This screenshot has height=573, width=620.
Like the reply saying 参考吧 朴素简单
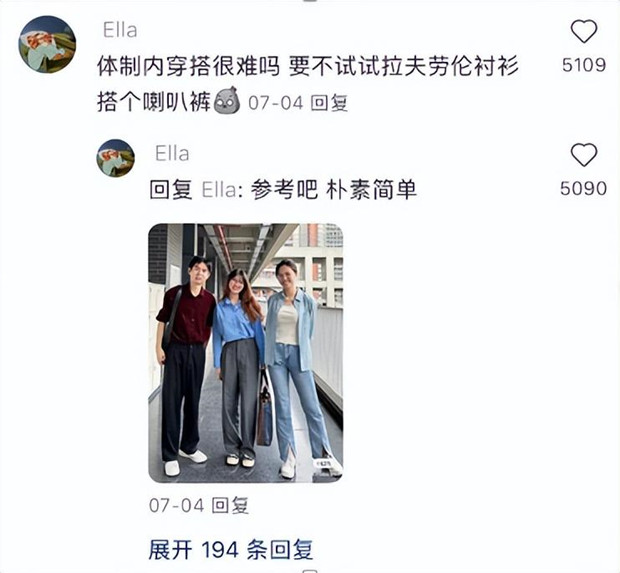584,155
